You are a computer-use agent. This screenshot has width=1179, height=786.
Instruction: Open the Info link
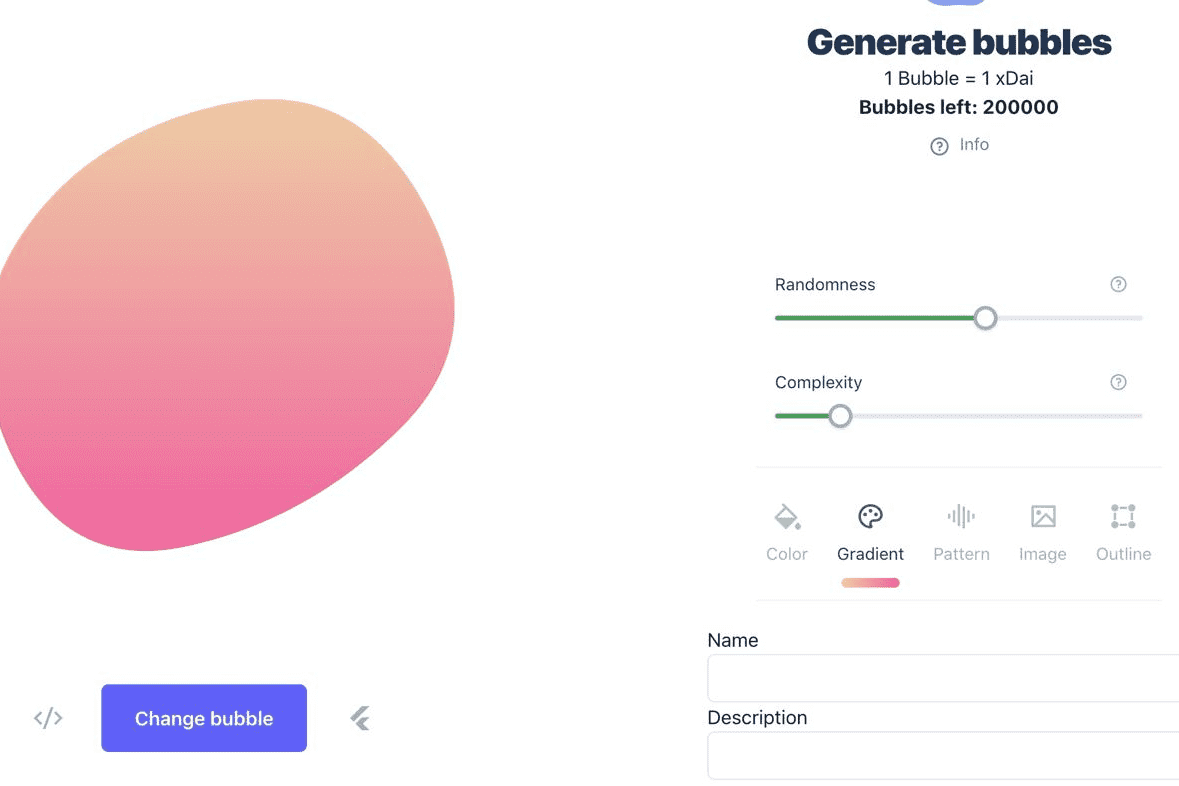point(974,145)
